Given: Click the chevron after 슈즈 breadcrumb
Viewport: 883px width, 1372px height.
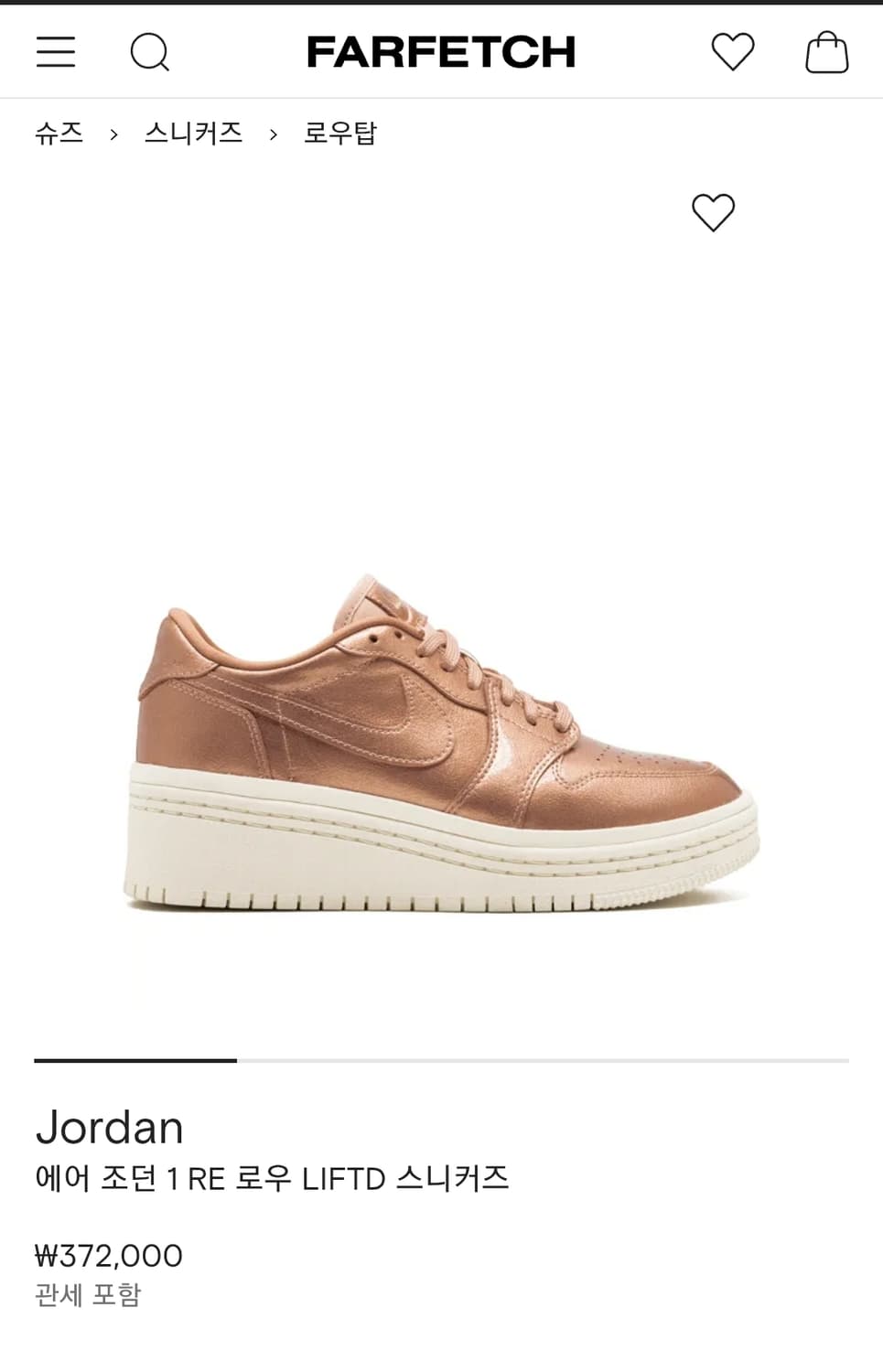Looking at the screenshot, I should tap(113, 134).
